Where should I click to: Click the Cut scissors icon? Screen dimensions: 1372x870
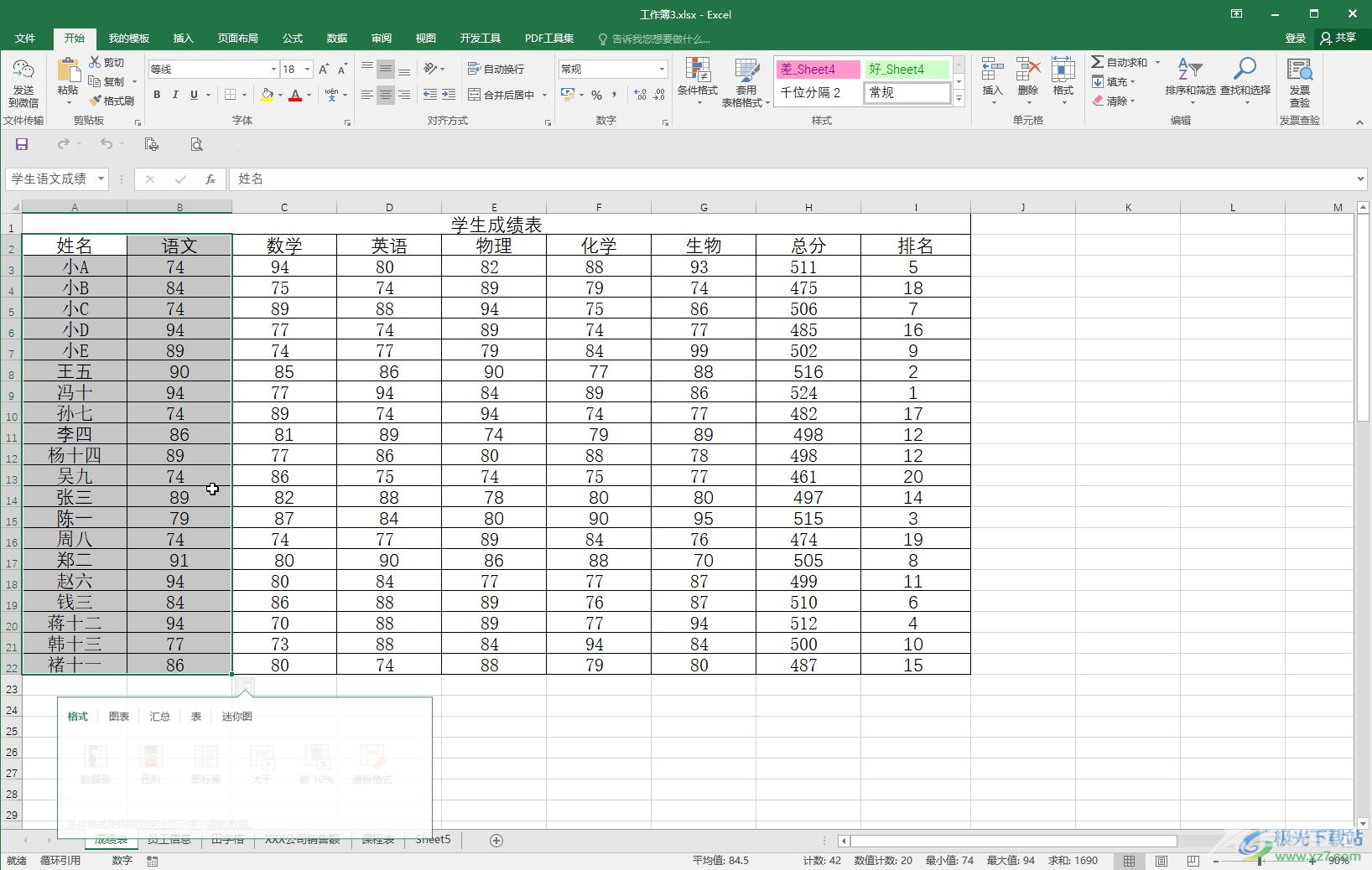coord(95,62)
